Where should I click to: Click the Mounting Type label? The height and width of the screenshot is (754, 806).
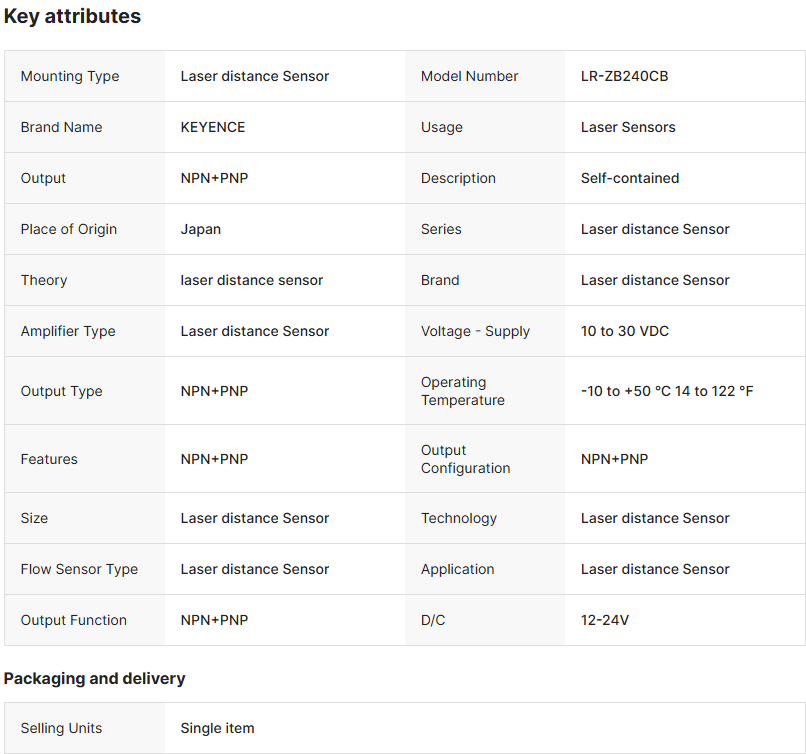[69, 76]
